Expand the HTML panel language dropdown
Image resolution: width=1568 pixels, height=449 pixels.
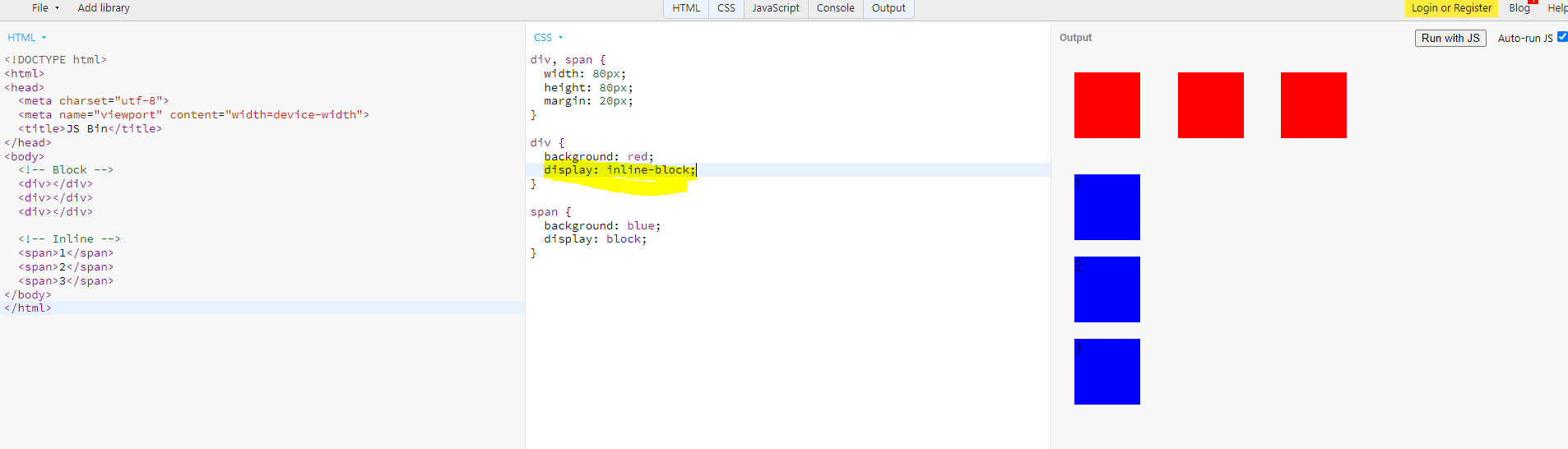pos(27,38)
